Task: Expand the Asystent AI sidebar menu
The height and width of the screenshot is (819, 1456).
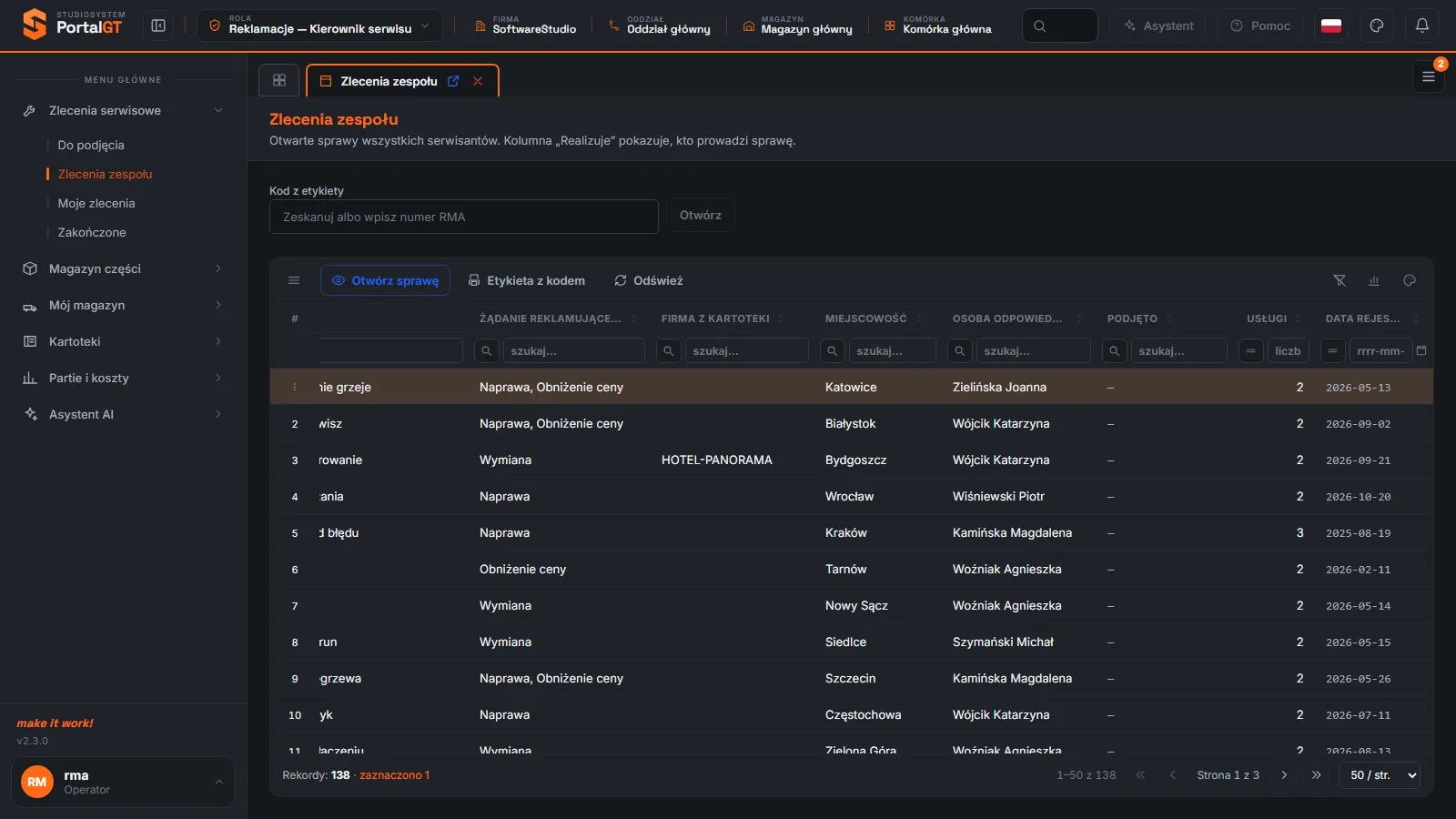Action: click(123, 414)
